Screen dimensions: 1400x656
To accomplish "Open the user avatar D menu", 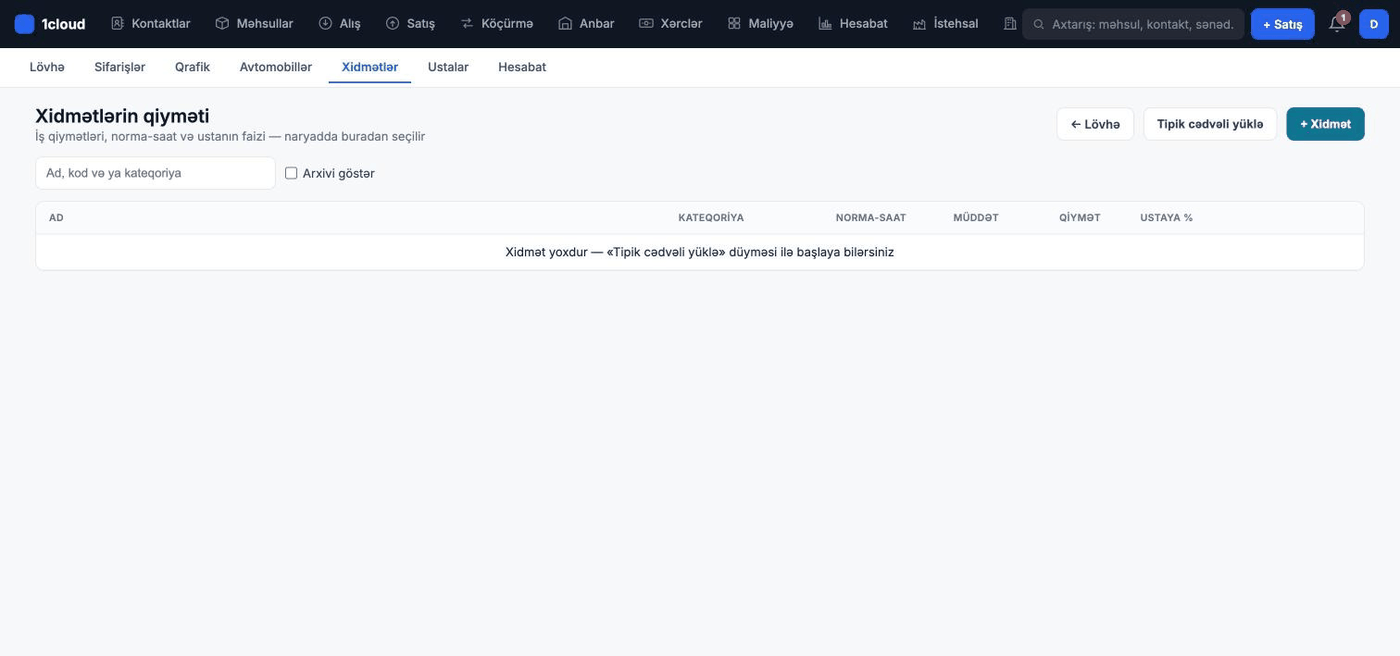I will (1373, 24).
